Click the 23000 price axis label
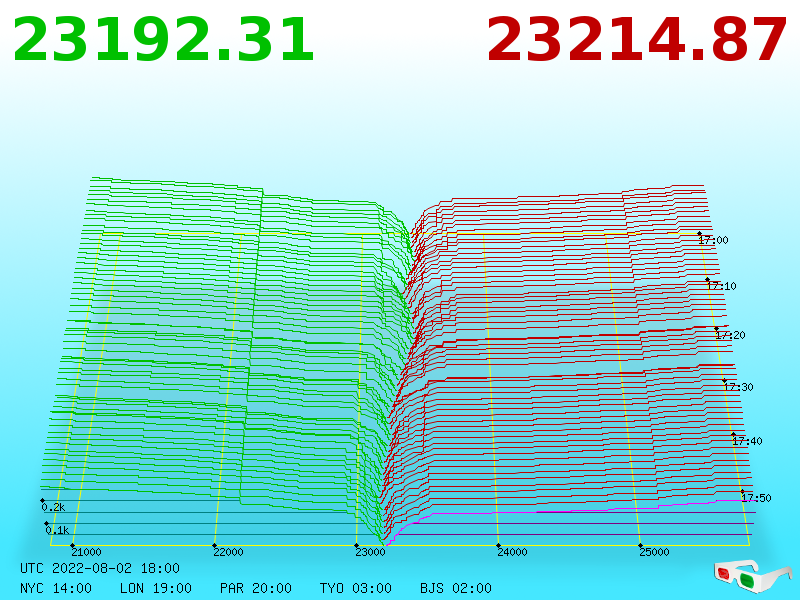Viewport: 800px width, 600px height. [370, 552]
